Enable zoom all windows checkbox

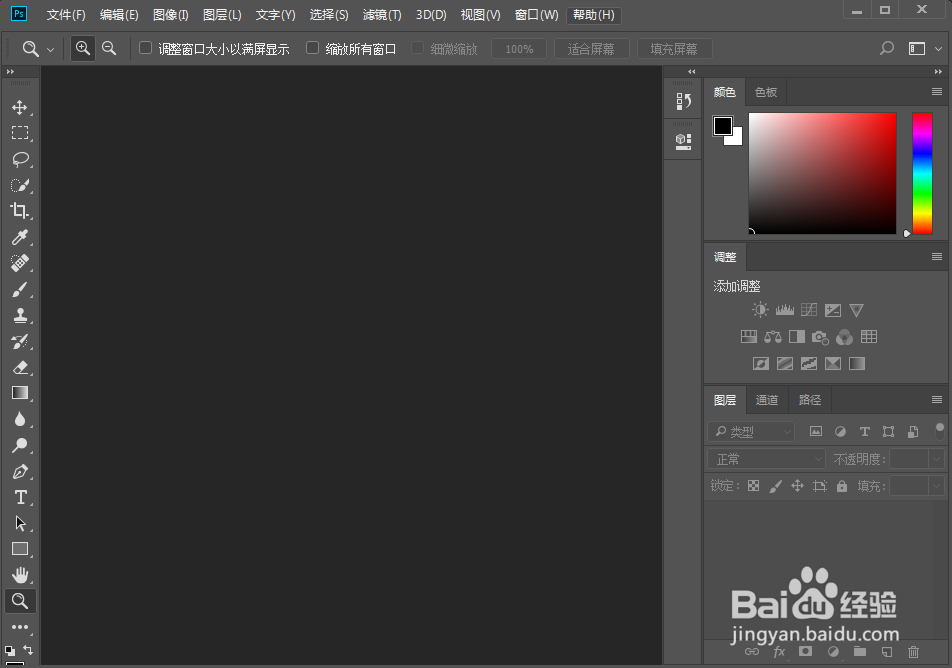(x=312, y=47)
